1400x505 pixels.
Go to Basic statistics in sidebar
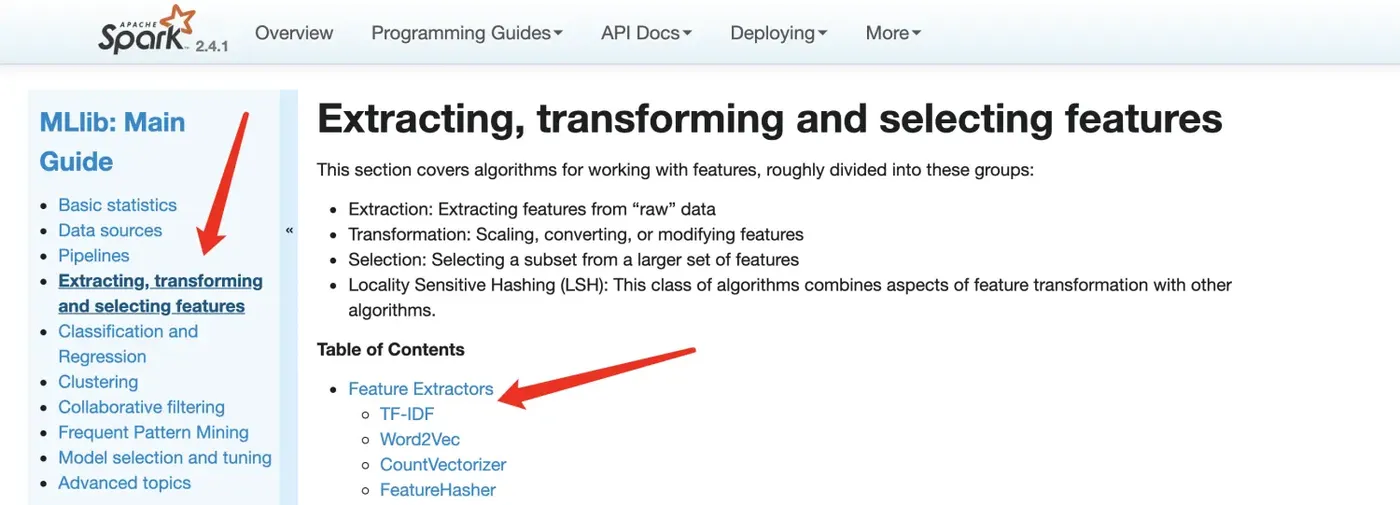pos(117,205)
